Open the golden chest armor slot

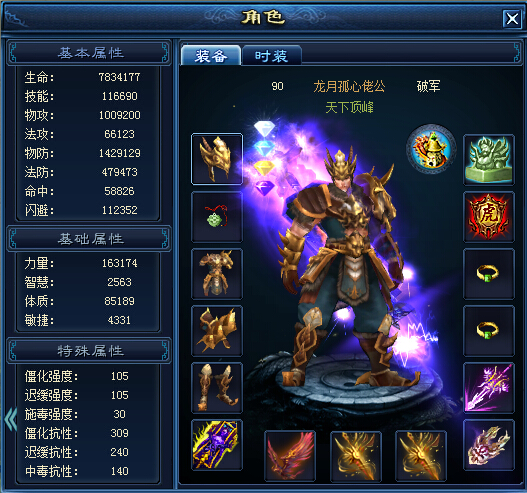(217, 274)
